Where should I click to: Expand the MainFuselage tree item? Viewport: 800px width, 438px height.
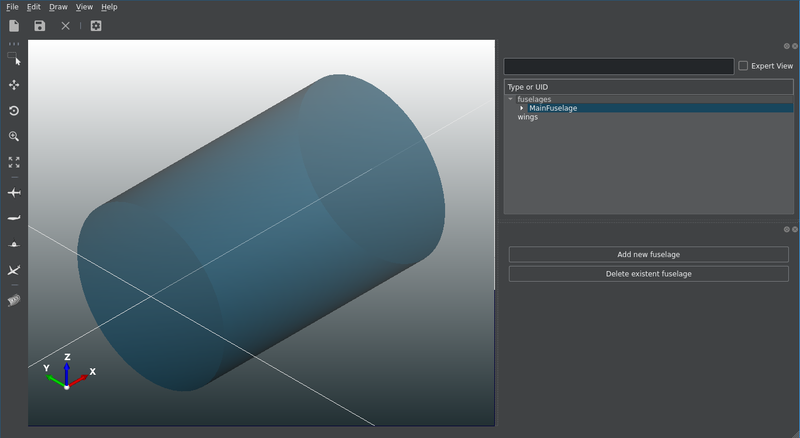pyautogui.click(x=522, y=108)
